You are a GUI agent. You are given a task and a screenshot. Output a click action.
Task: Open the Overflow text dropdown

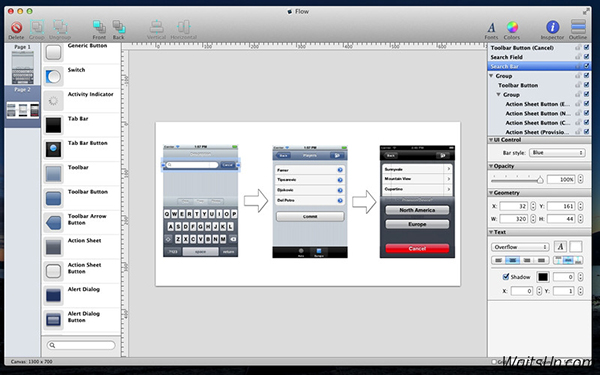520,247
